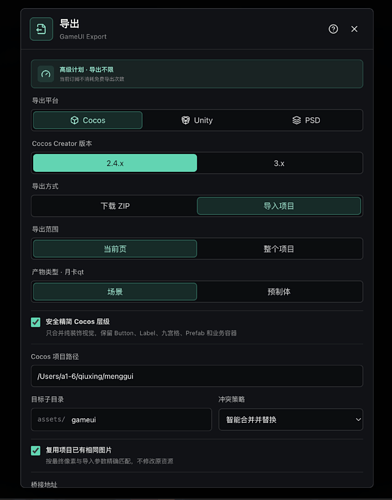The image size is (392, 500).
Task: Select 整个项目 as export scope
Action: [279, 249]
